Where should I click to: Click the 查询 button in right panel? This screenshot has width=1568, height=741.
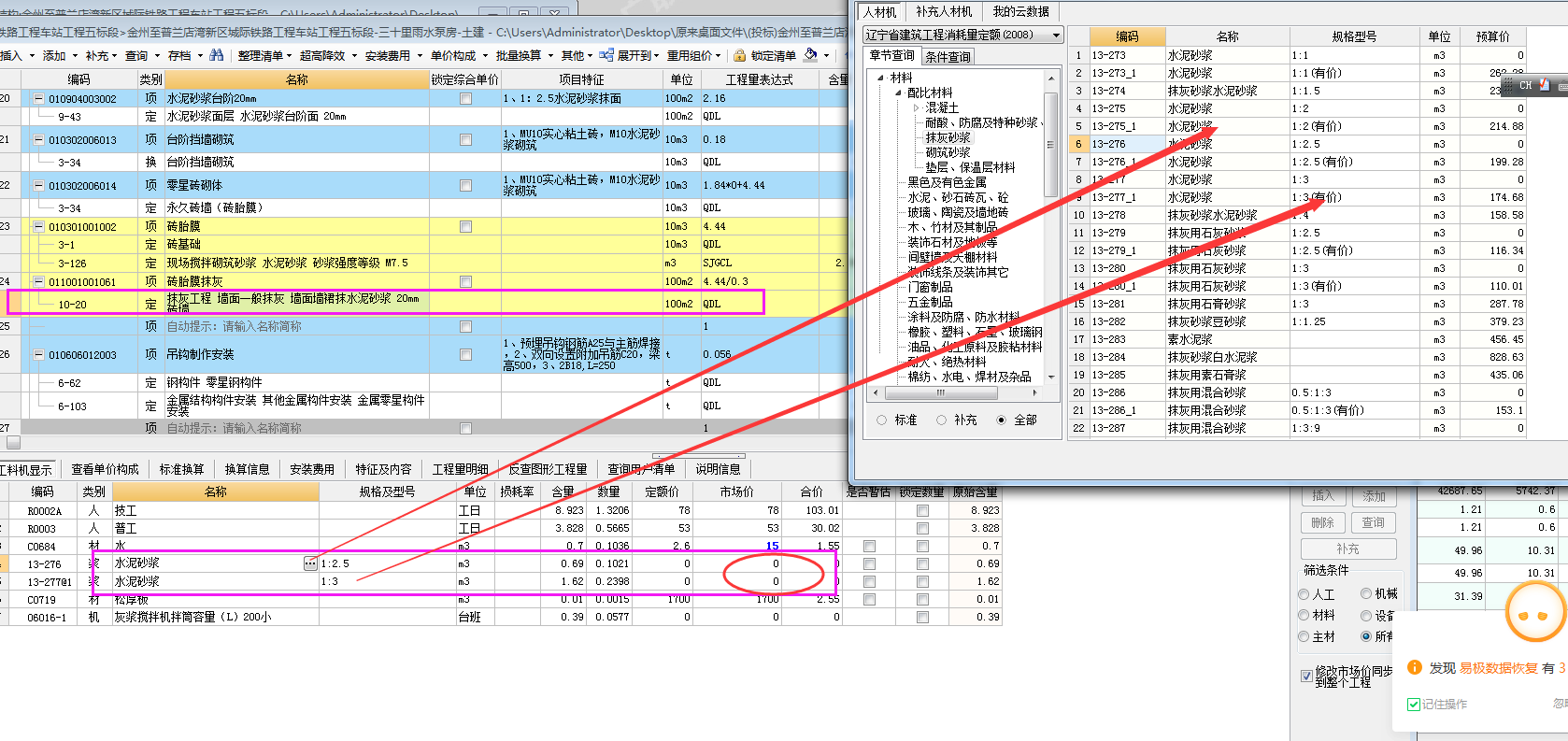tap(1374, 522)
